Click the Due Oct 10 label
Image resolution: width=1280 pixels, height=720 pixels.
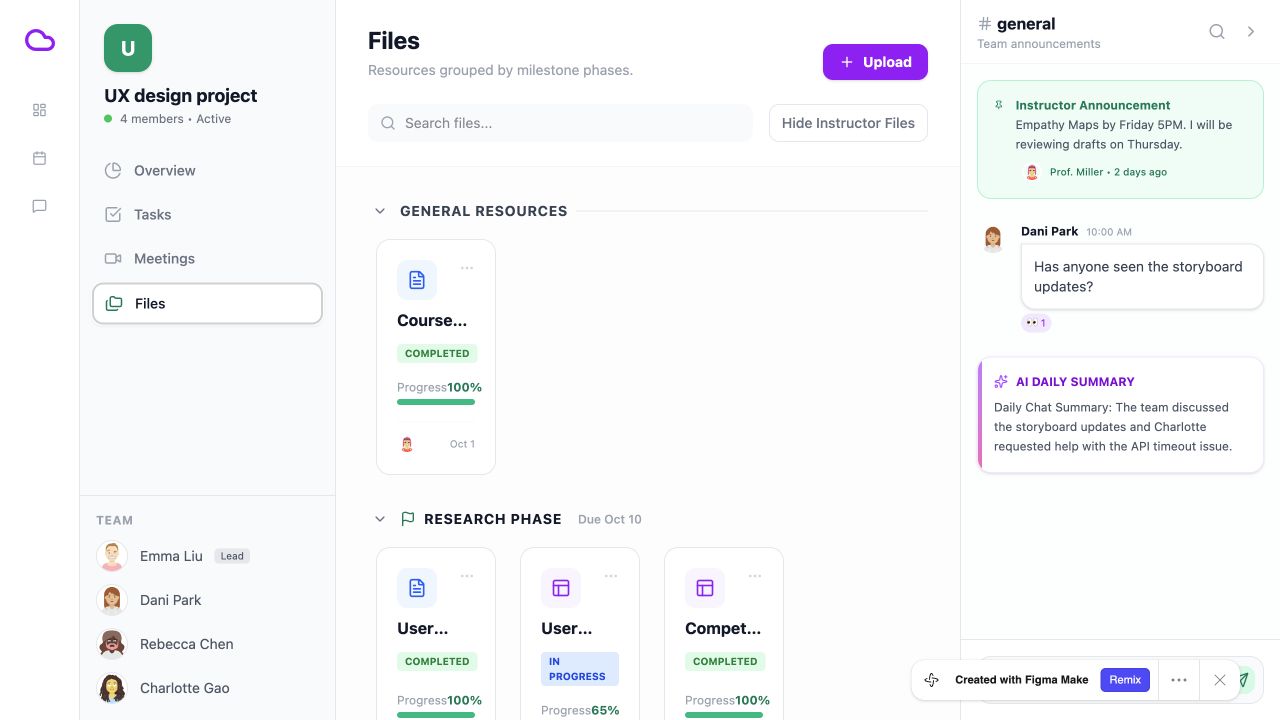point(610,519)
